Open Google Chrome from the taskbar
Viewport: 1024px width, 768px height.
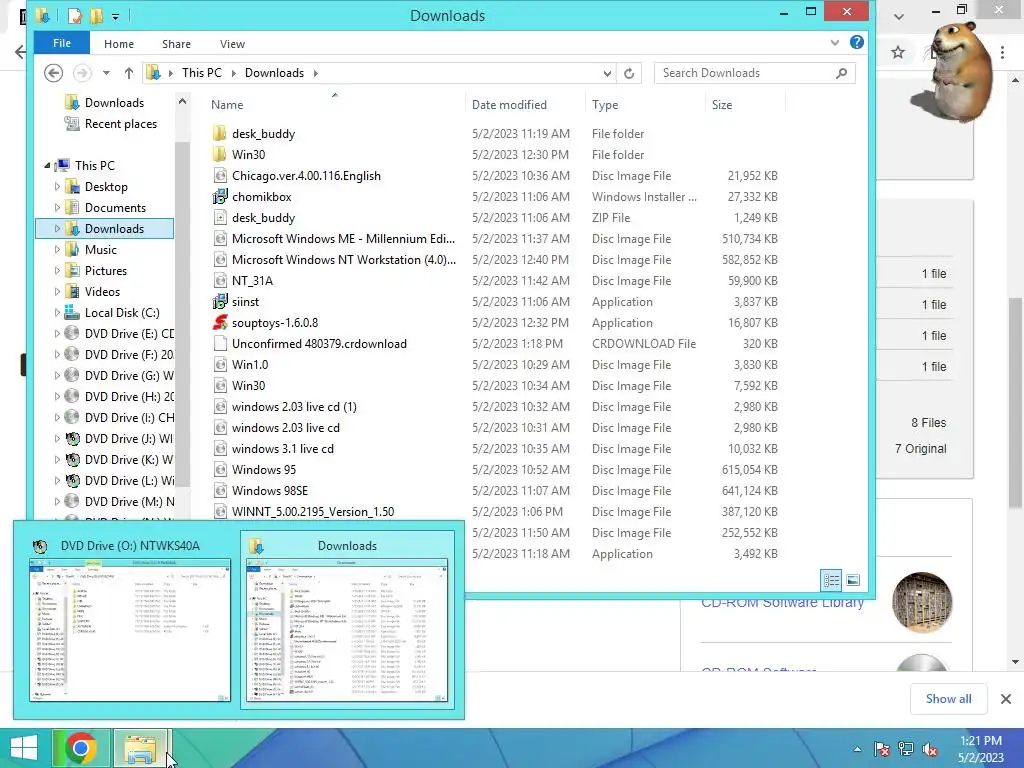tap(80, 748)
